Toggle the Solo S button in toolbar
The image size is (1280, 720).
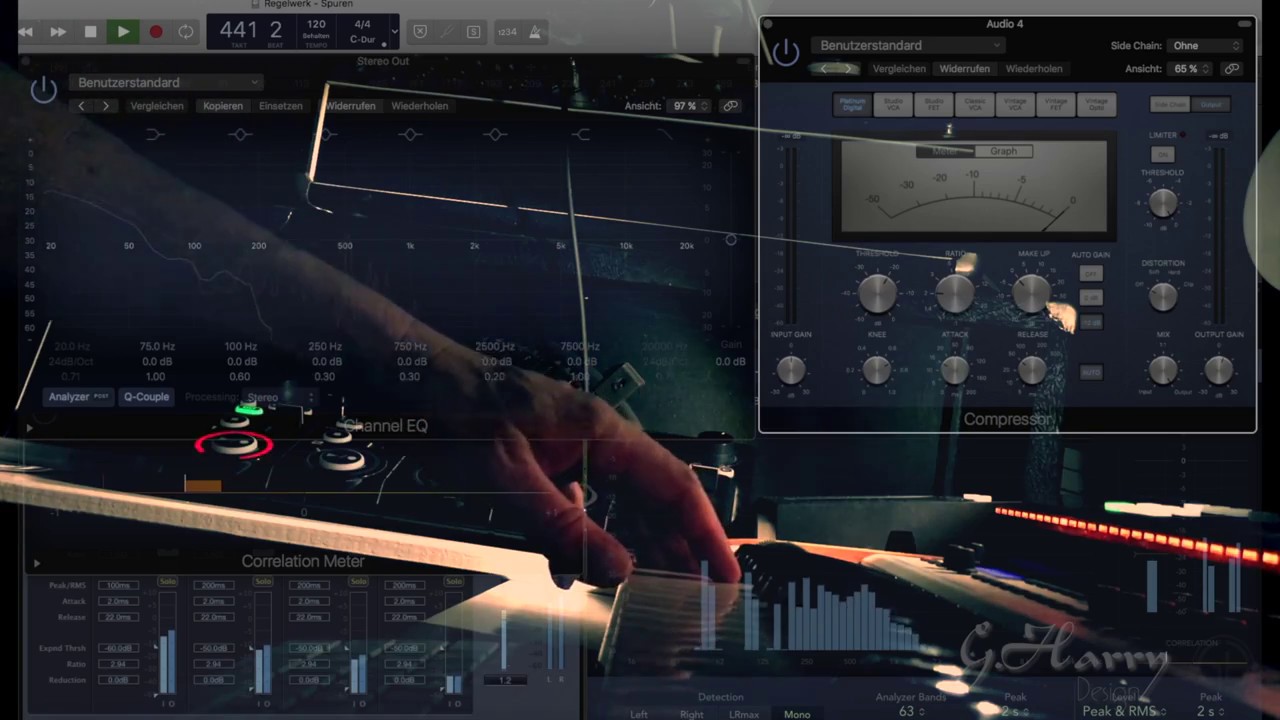(x=473, y=32)
